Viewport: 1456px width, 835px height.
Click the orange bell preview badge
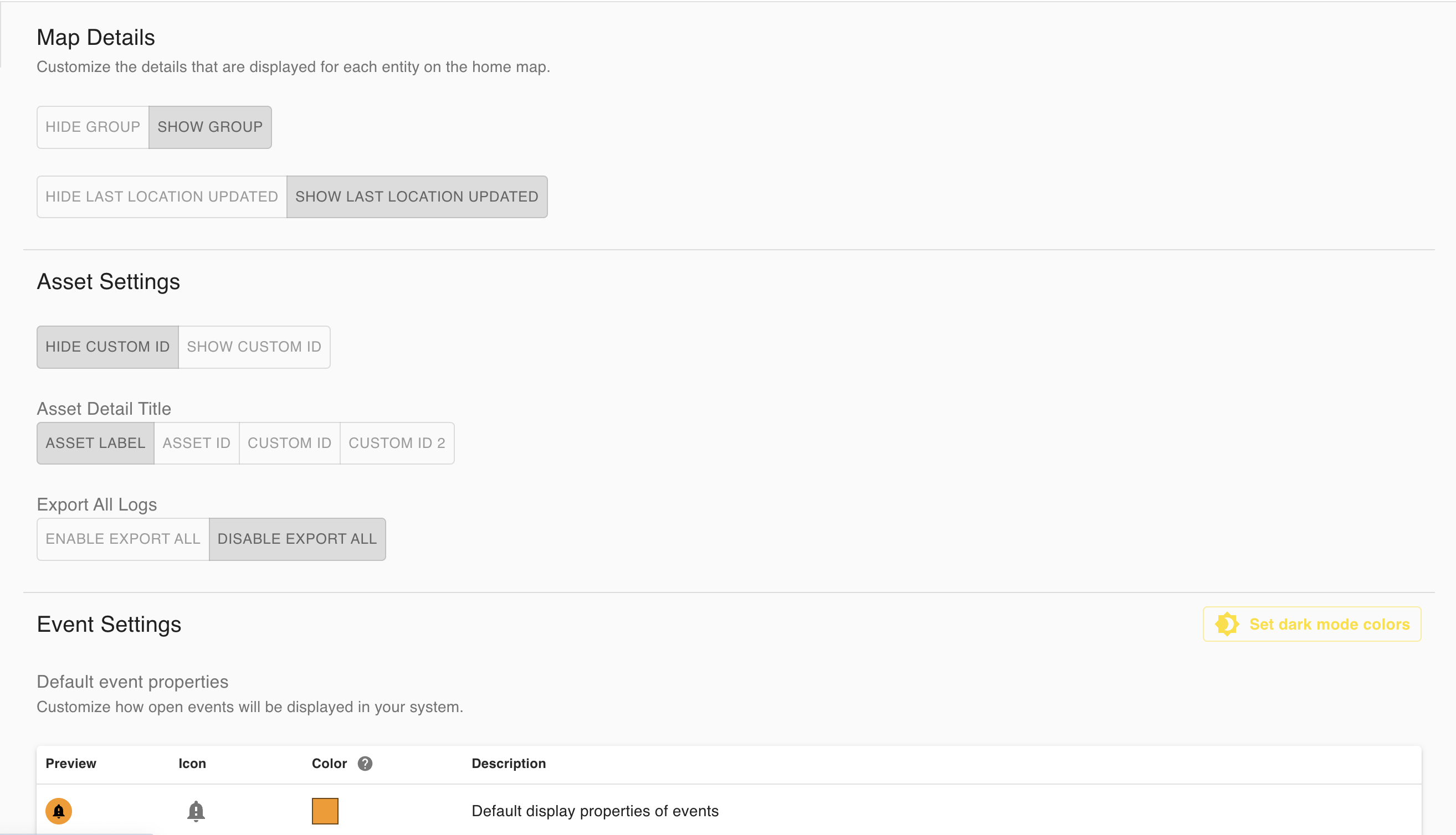(x=59, y=811)
